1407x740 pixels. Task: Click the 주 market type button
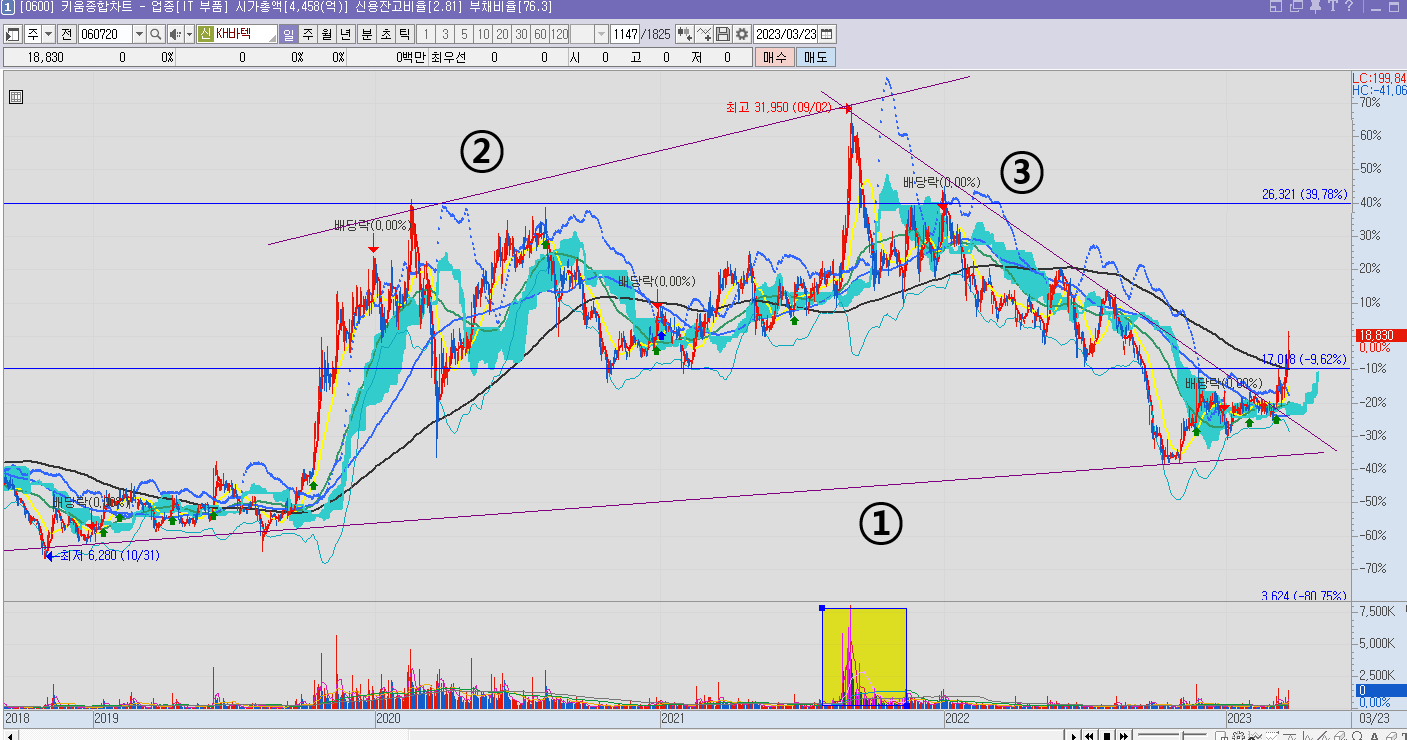pyautogui.click(x=33, y=34)
